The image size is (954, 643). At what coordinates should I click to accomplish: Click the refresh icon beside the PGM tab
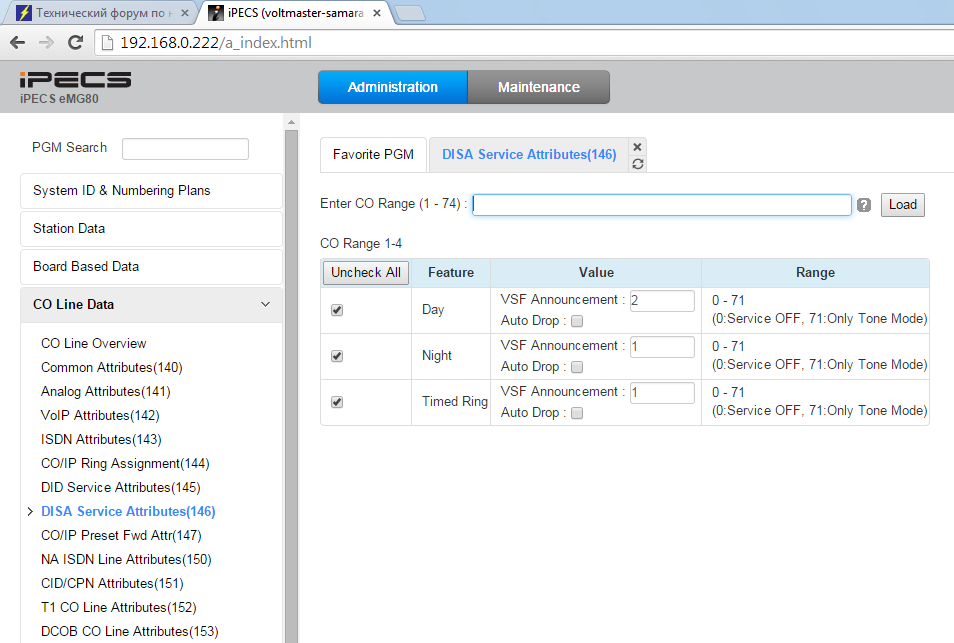click(638, 164)
